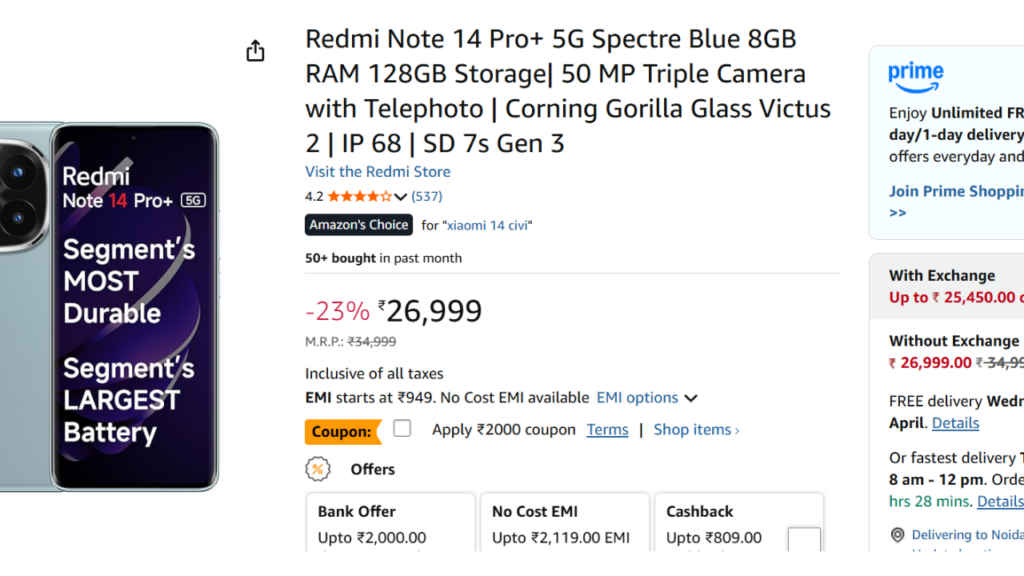Image resolution: width=1024 pixels, height=576 pixels.
Task: Tick the Apply ₹2000 coupon checkbox
Action: [x=402, y=429]
